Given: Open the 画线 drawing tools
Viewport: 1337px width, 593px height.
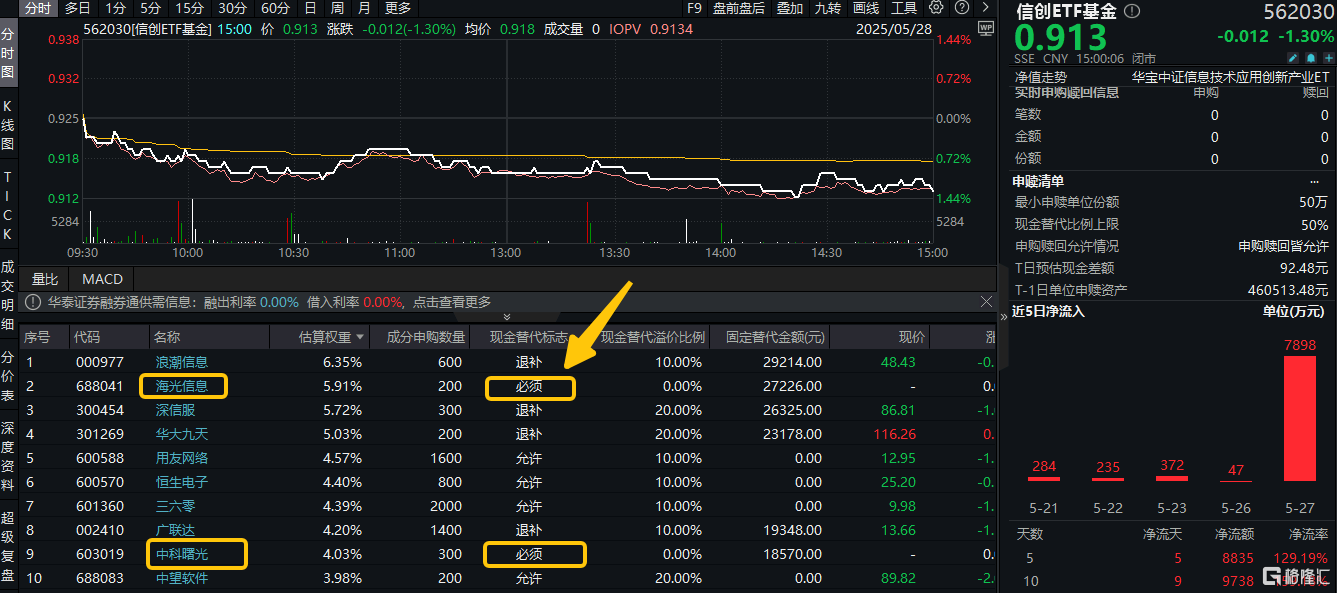Looking at the screenshot, I should (x=866, y=8).
